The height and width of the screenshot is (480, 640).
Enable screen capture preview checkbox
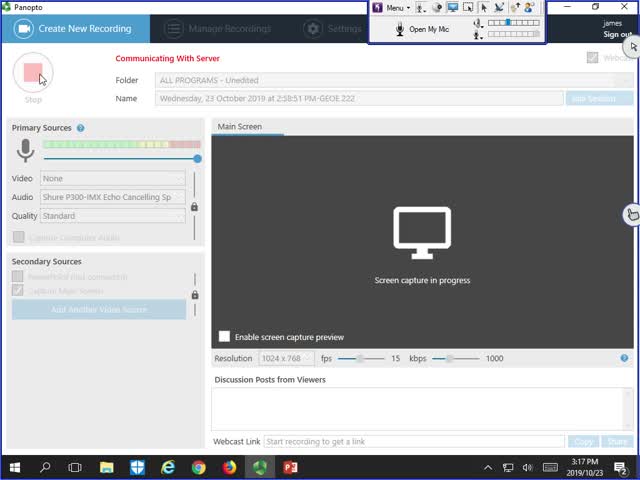(x=224, y=336)
